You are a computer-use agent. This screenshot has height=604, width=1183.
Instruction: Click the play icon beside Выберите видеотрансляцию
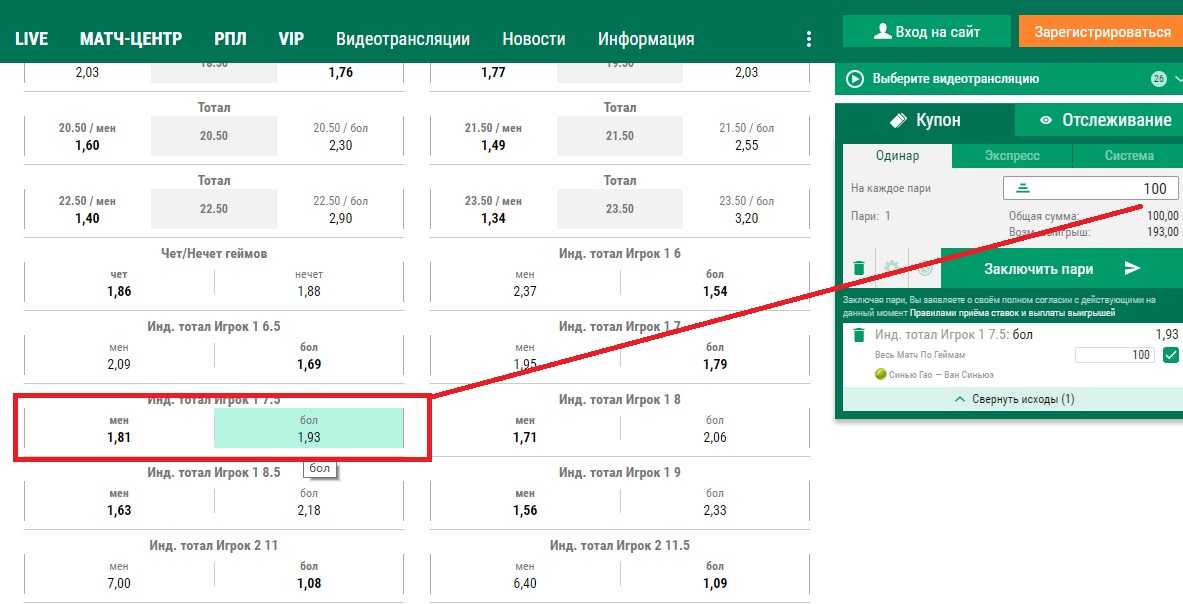tap(855, 78)
